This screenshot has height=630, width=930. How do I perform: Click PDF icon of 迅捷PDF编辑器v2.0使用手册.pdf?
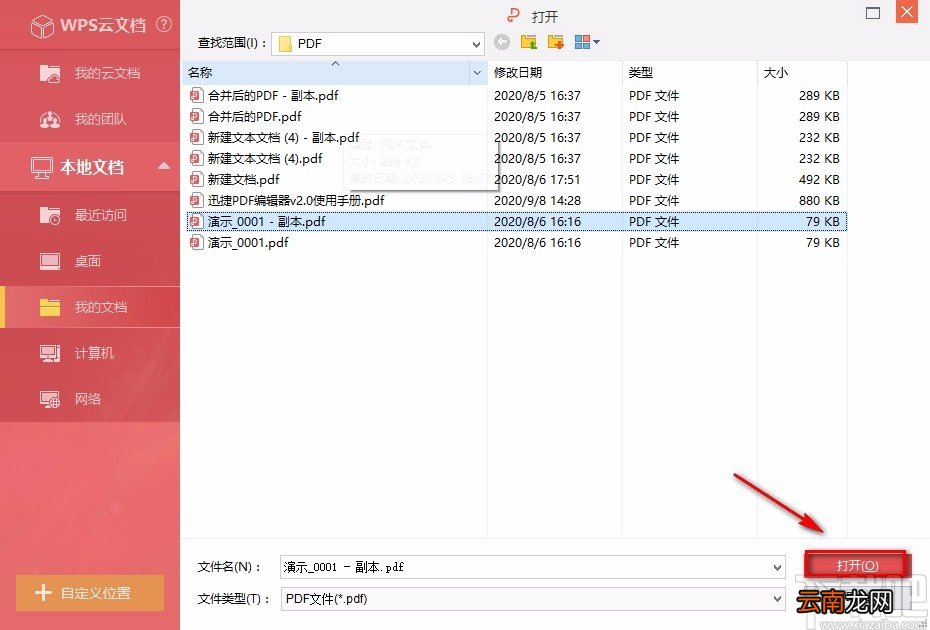click(x=196, y=201)
